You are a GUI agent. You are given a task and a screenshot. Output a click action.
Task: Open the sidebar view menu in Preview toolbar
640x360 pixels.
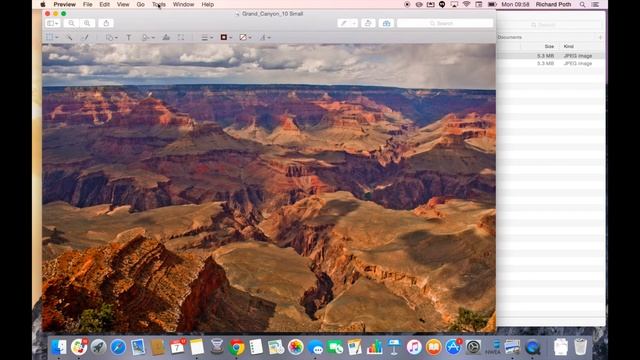pos(53,23)
